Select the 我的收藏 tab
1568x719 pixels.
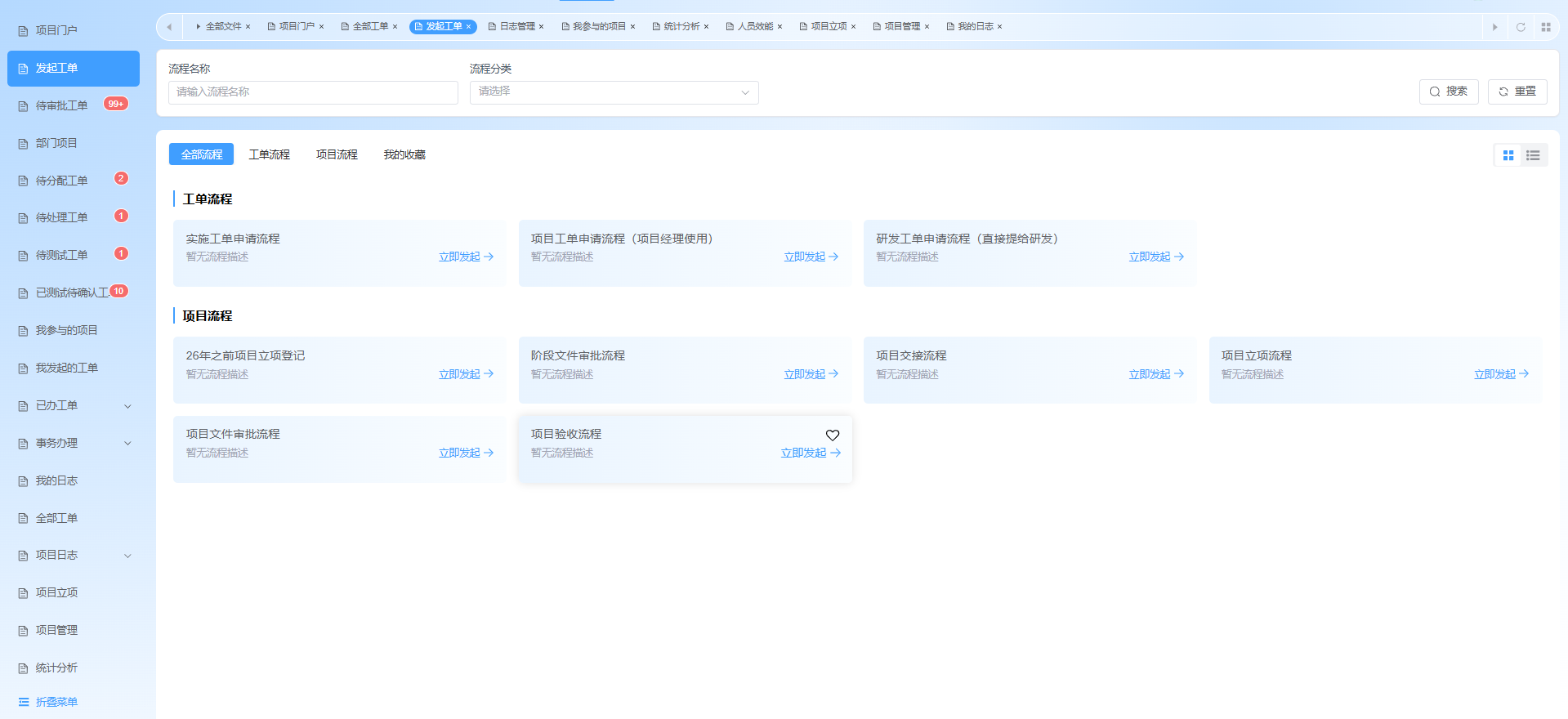coord(404,154)
